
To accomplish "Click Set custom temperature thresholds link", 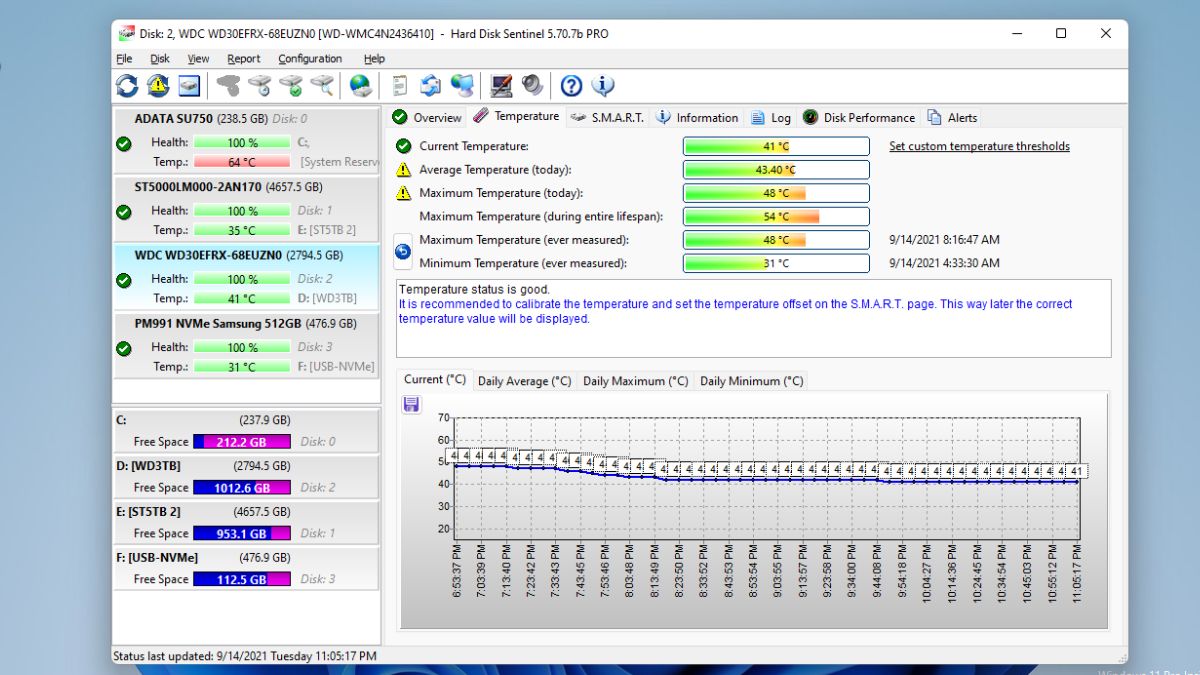I will pyautogui.click(x=979, y=146).
